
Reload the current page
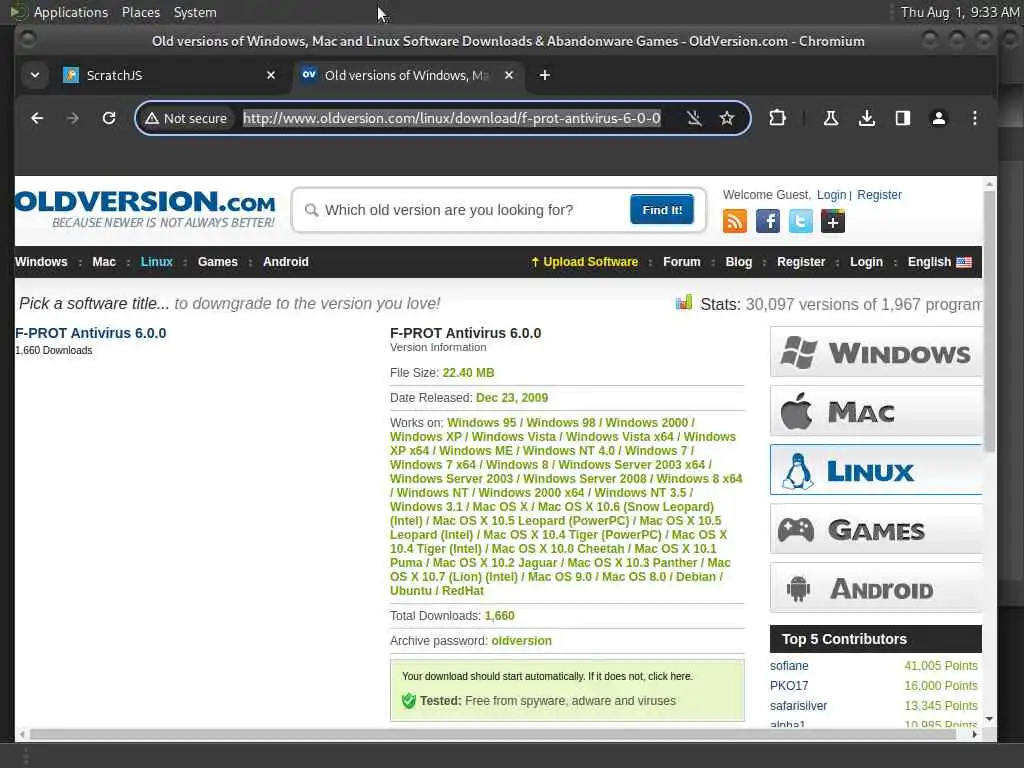[x=109, y=118]
